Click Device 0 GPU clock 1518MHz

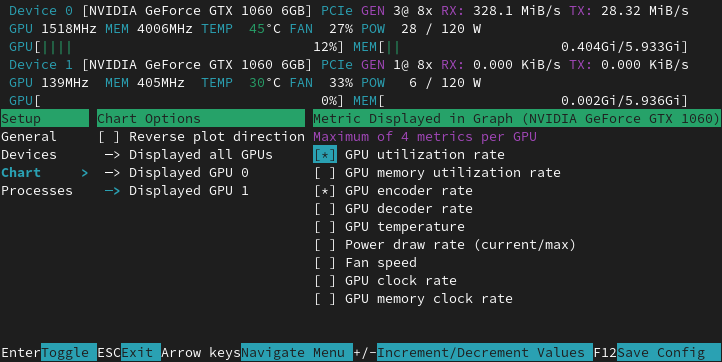(69, 29)
